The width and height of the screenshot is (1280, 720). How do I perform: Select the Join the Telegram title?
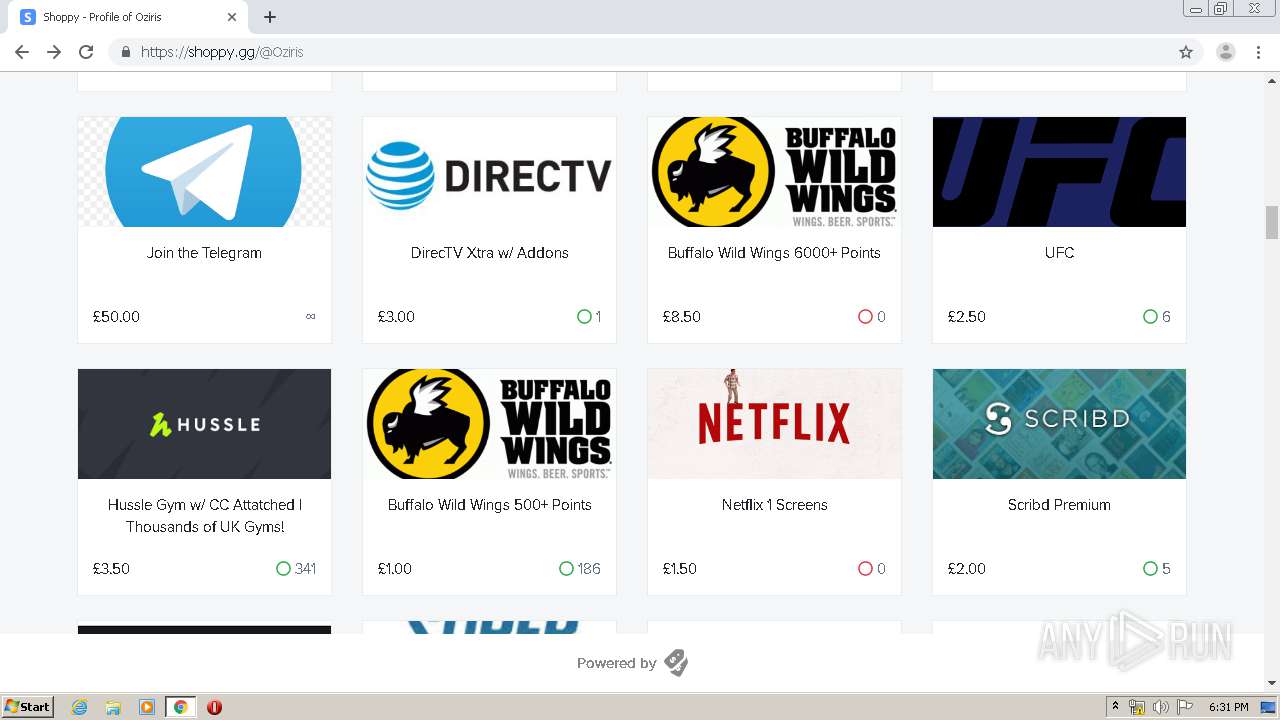coord(204,253)
